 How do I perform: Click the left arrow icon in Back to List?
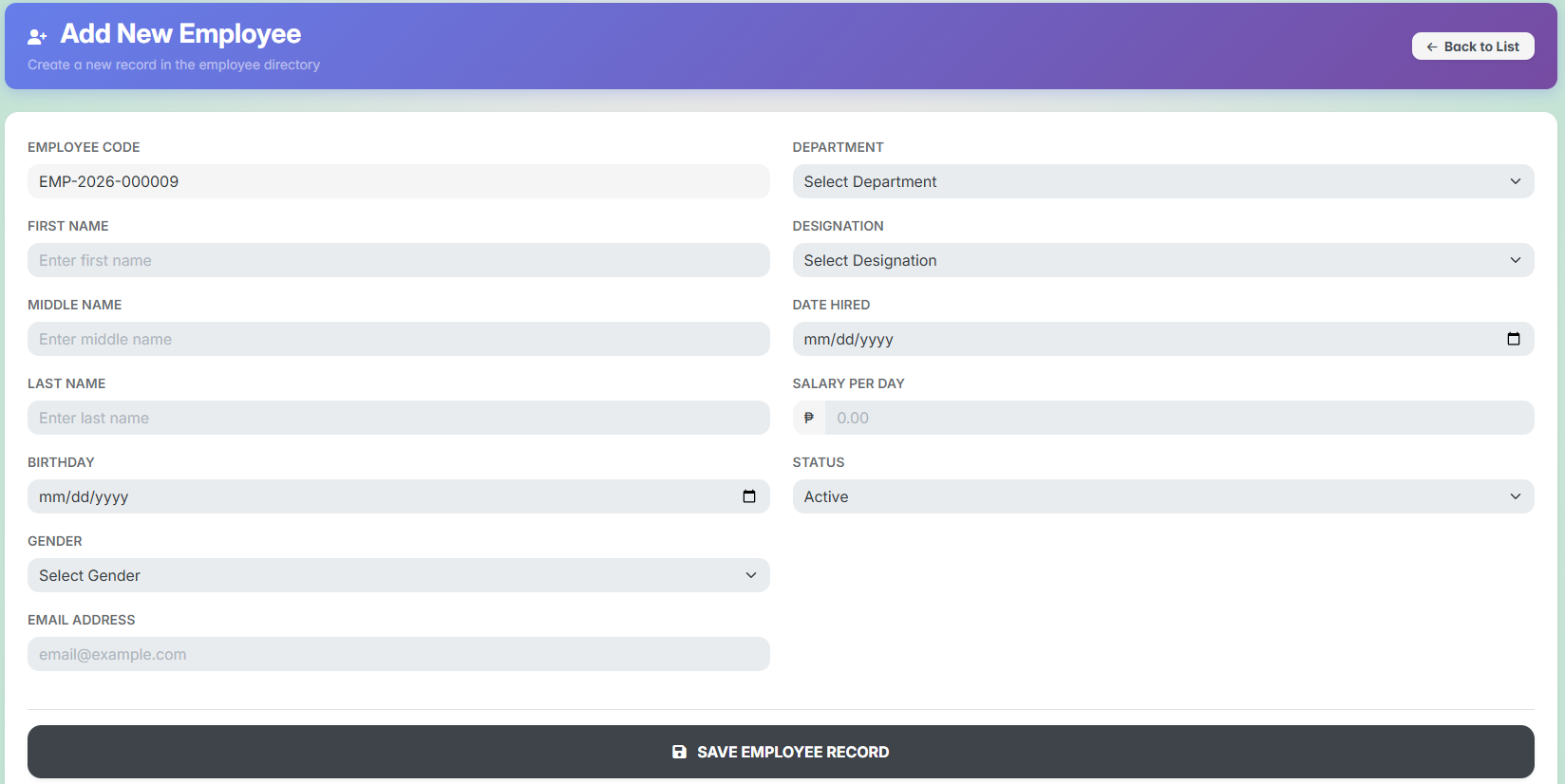[x=1432, y=47]
